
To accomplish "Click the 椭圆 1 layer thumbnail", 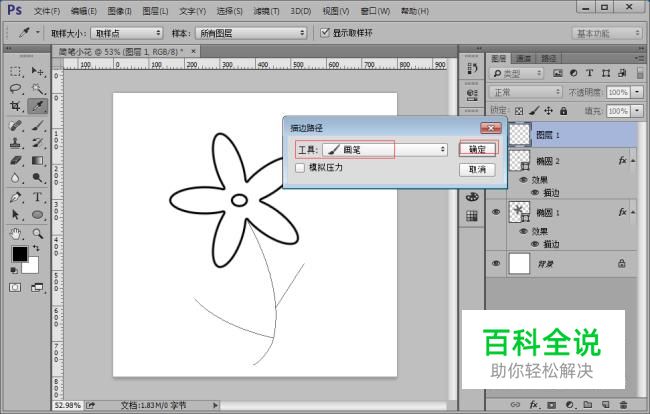I will [519, 211].
